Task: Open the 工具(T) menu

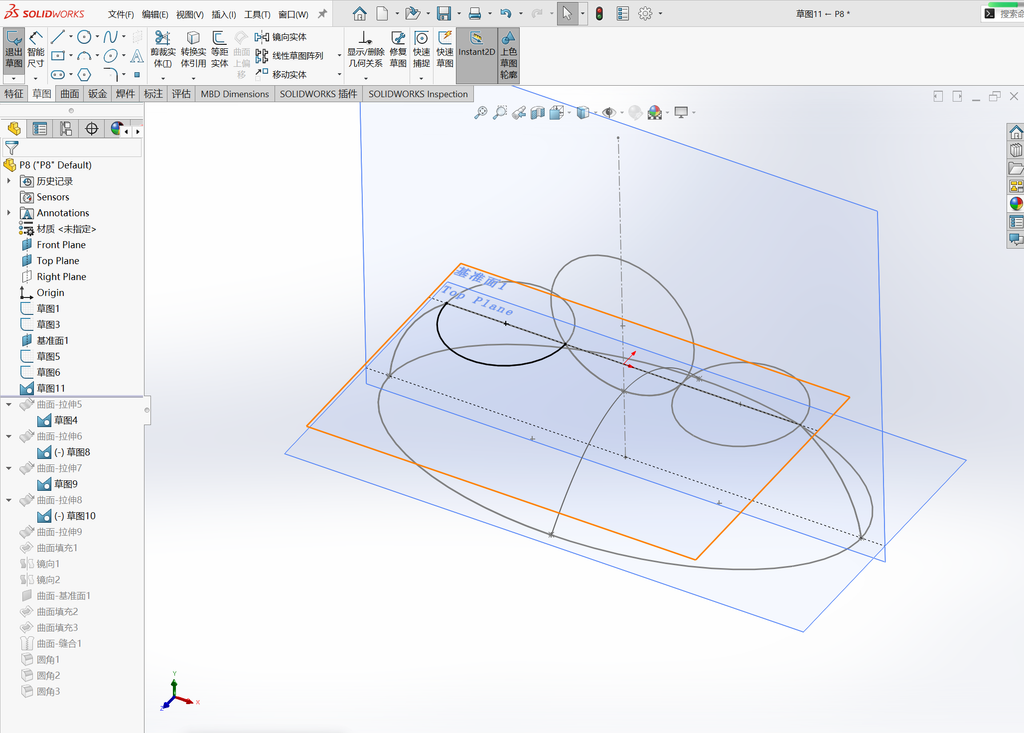Action: click(x=257, y=14)
